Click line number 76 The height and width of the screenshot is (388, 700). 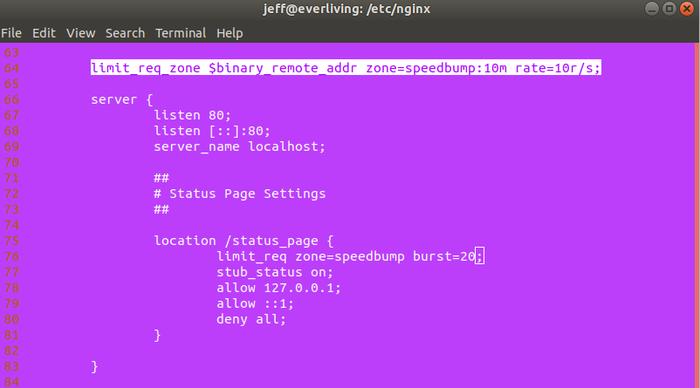(x=12, y=257)
